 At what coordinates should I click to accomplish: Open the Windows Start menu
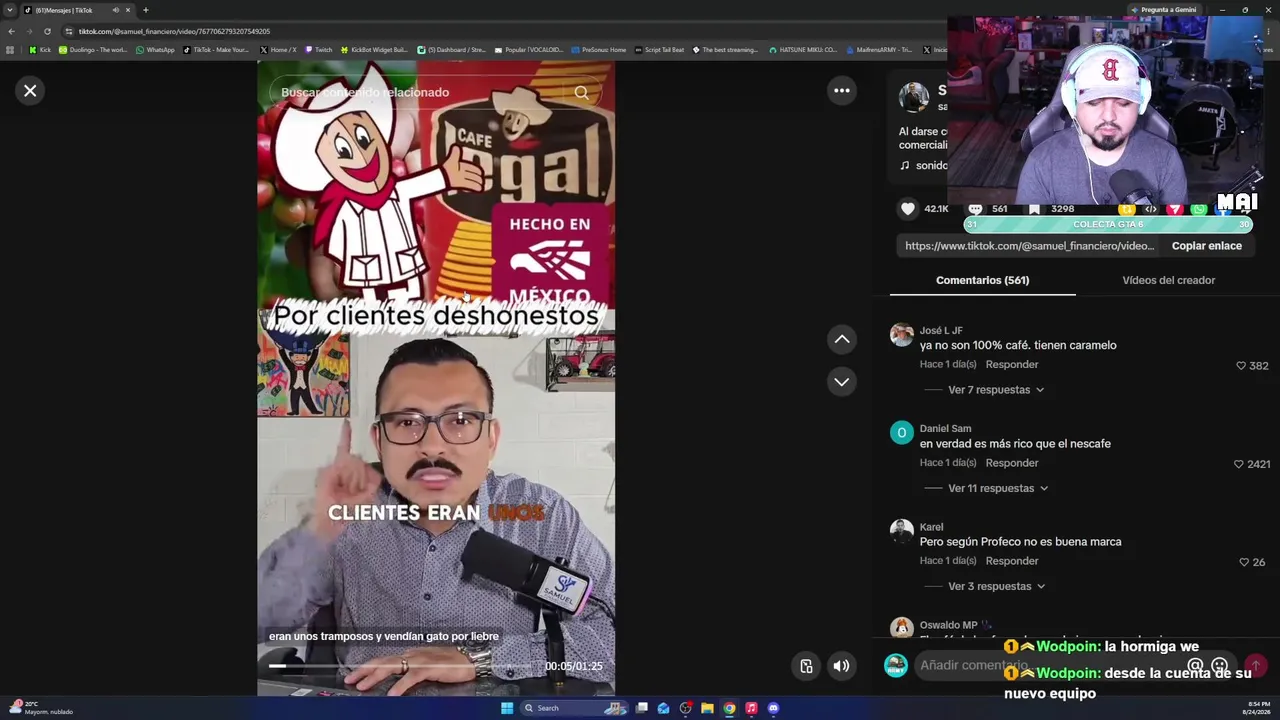pos(507,708)
